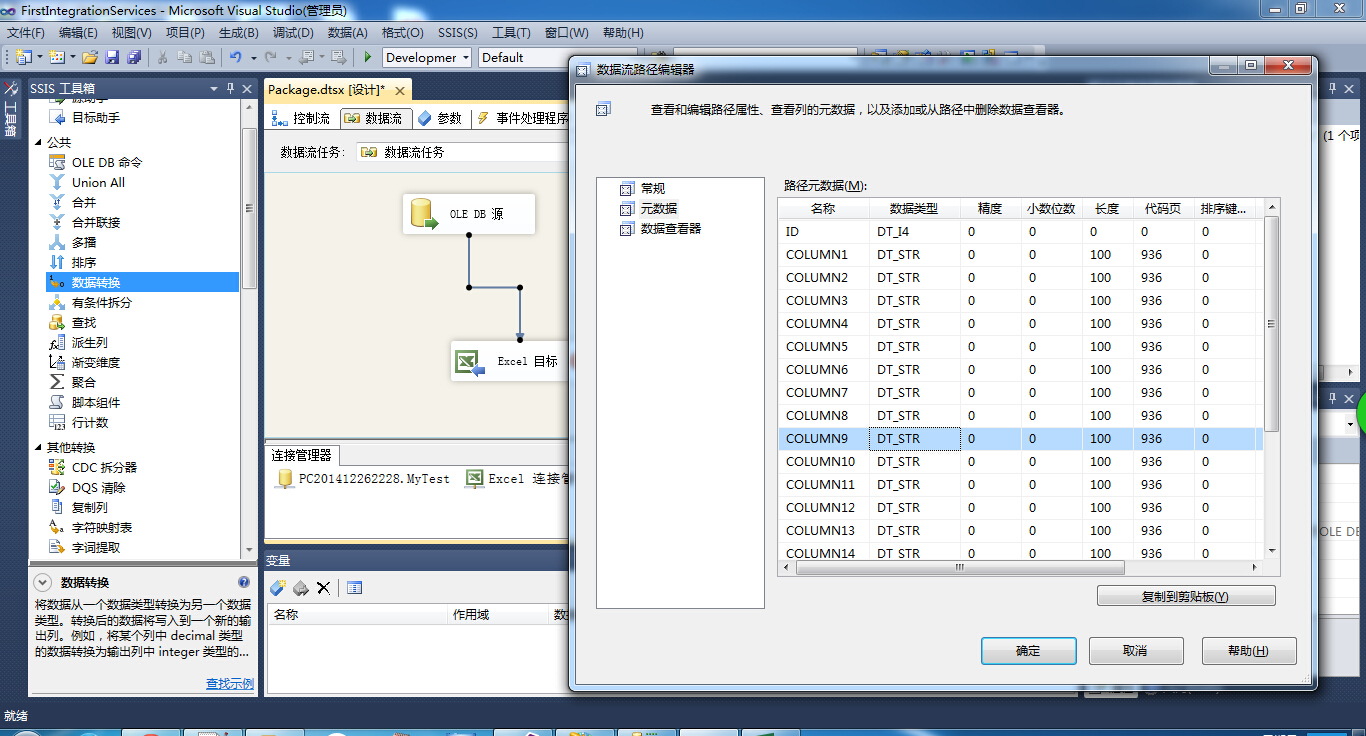Image resolution: width=1366 pixels, height=736 pixels.
Task: Click the OLE DB 源 component on canvas
Action: pos(469,214)
